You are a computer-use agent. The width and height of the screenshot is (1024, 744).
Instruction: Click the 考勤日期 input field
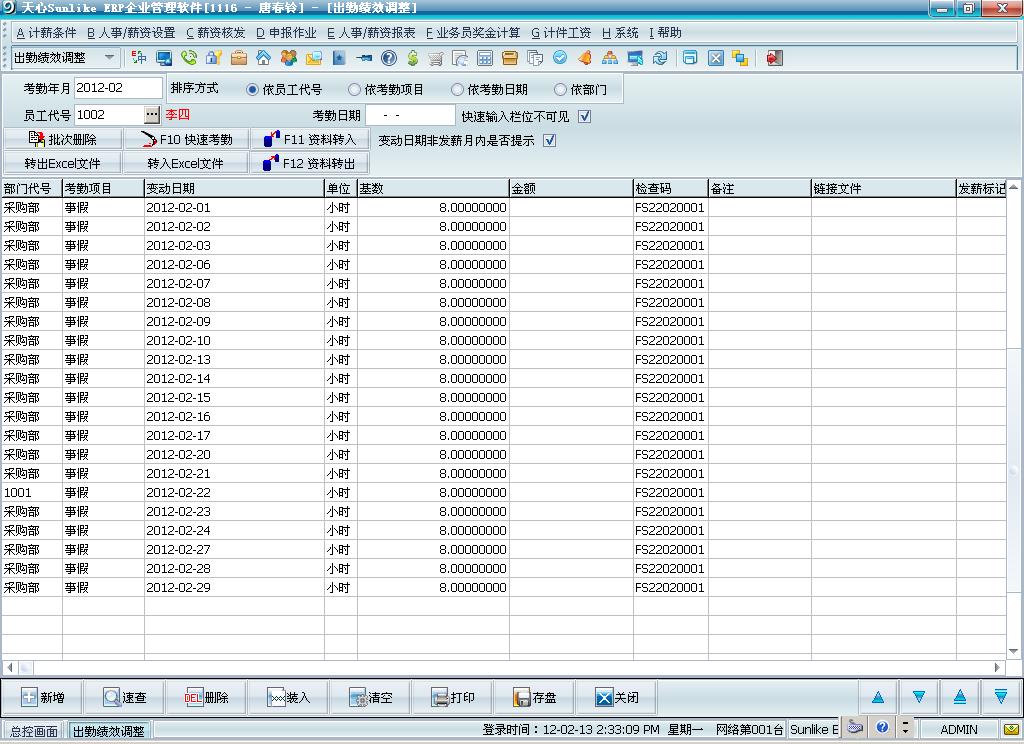[410, 115]
